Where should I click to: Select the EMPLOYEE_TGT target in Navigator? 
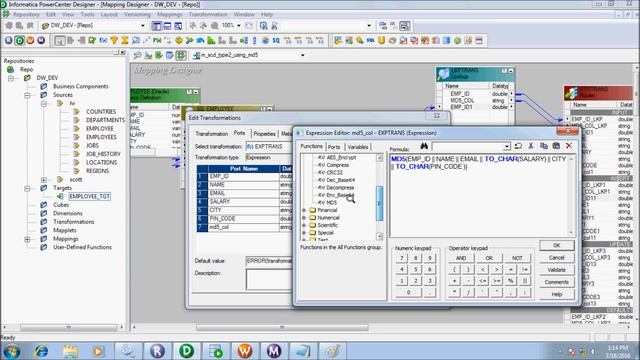(x=89, y=196)
